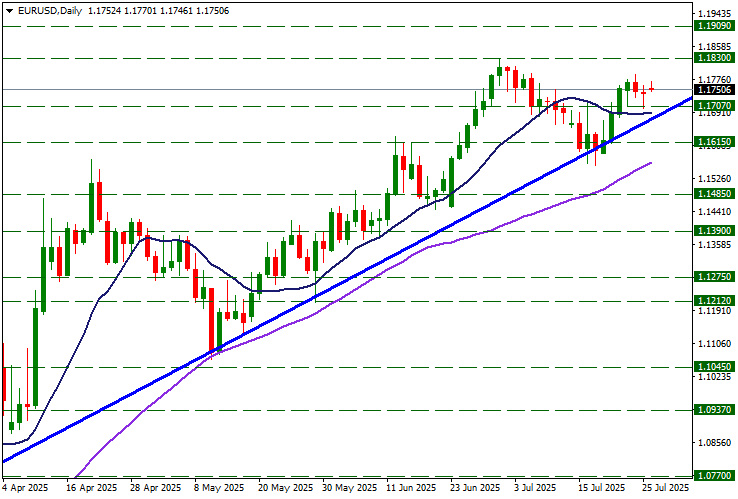Select the 1.16150 price level label
Viewport: 738px width, 499px height.
(714, 142)
